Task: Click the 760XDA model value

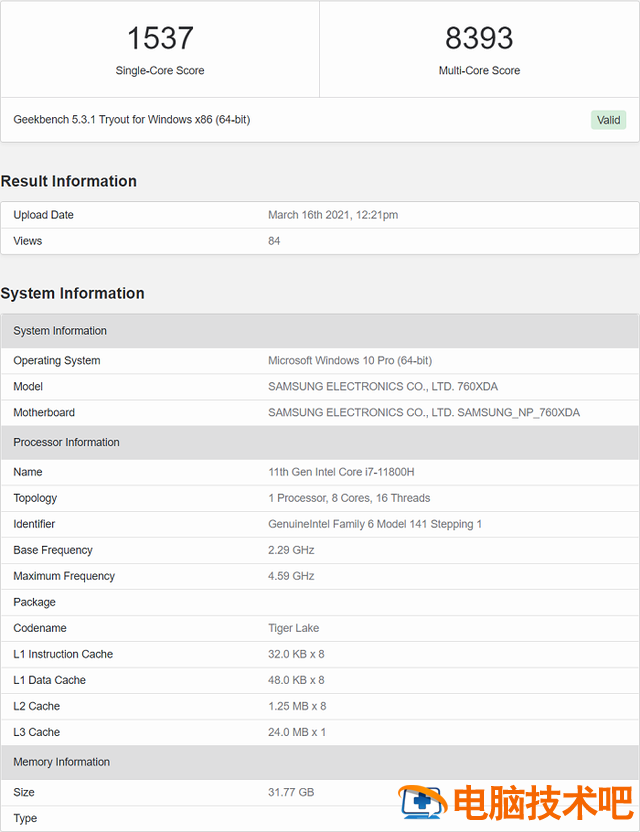Action: 383,387
